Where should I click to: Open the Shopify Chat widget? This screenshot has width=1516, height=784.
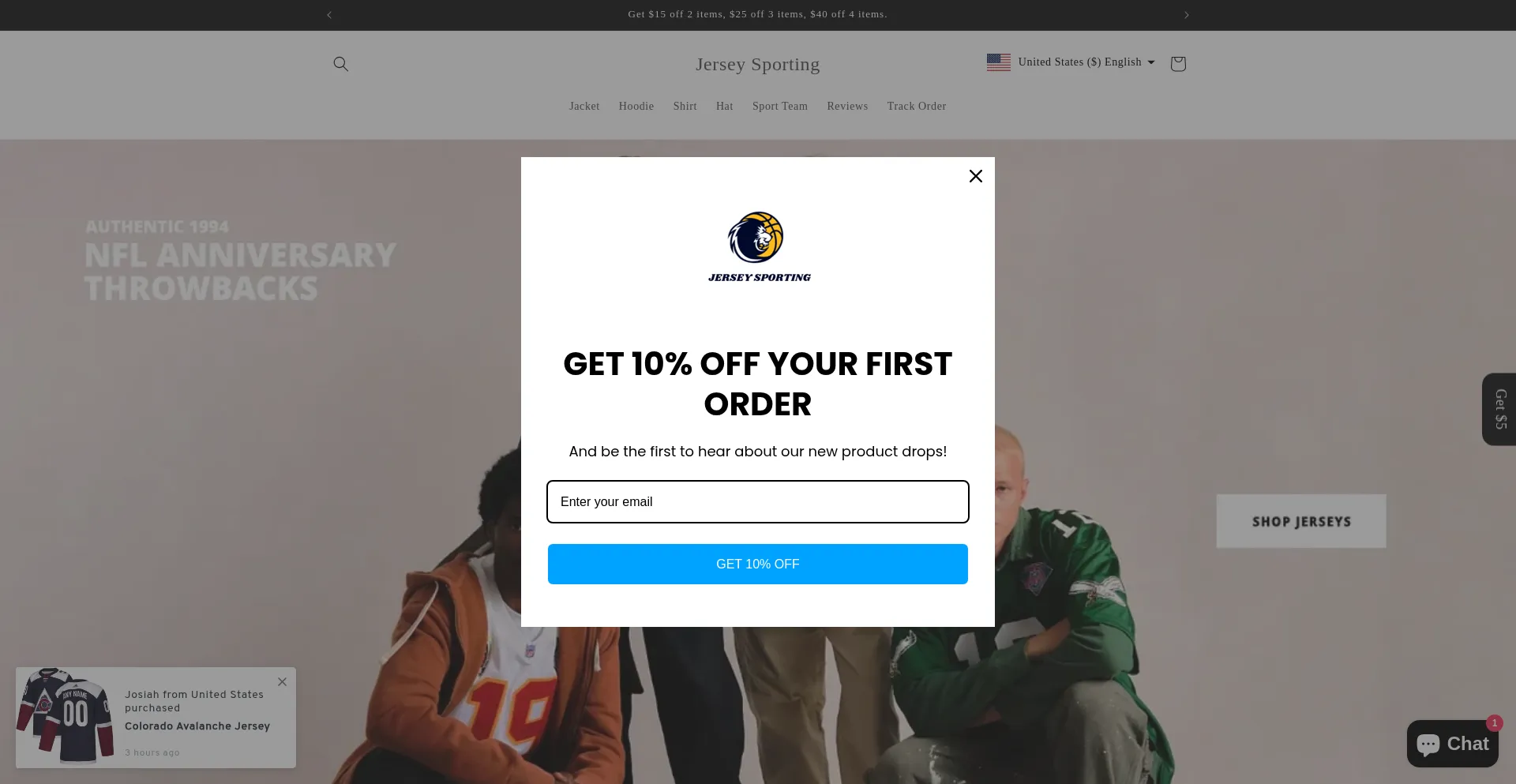(x=1452, y=744)
